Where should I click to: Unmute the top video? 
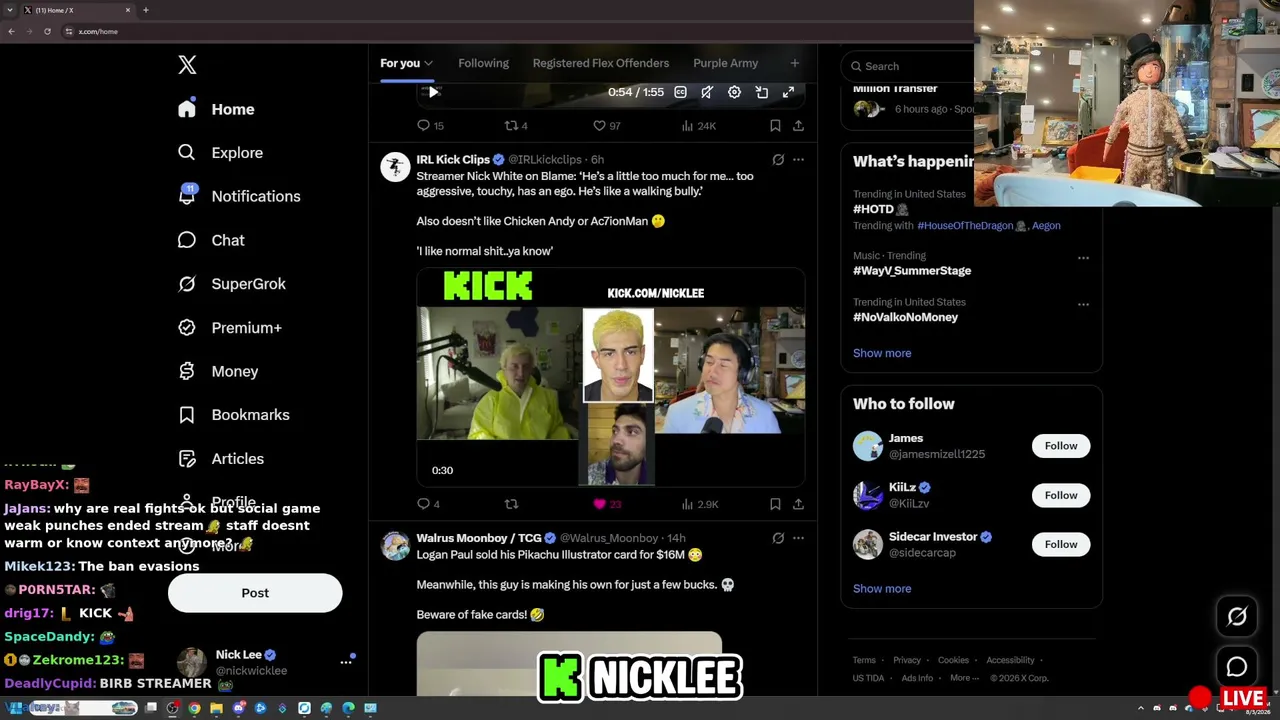point(707,92)
